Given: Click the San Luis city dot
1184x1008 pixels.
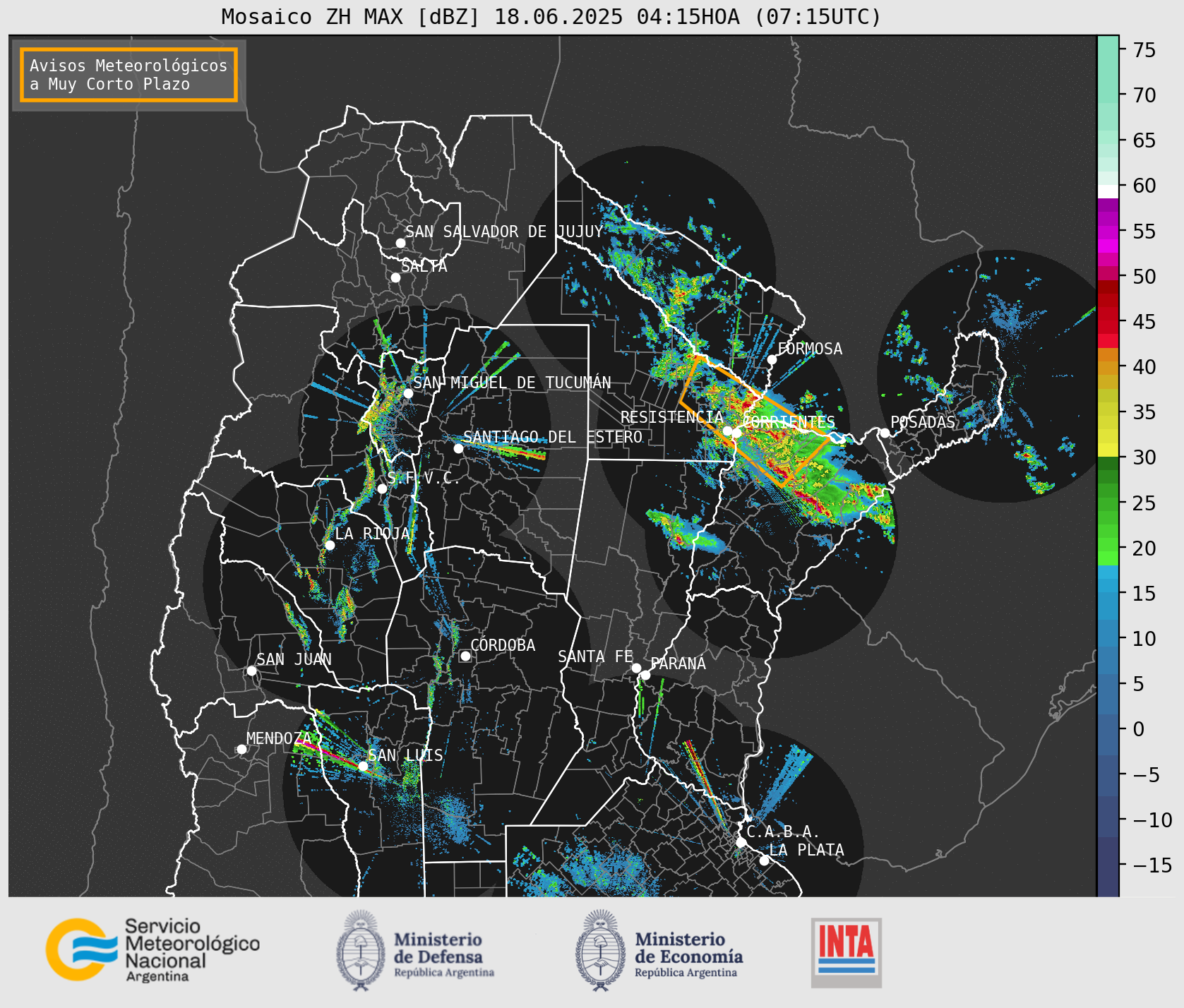Looking at the screenshot, I should coord(363,766).
